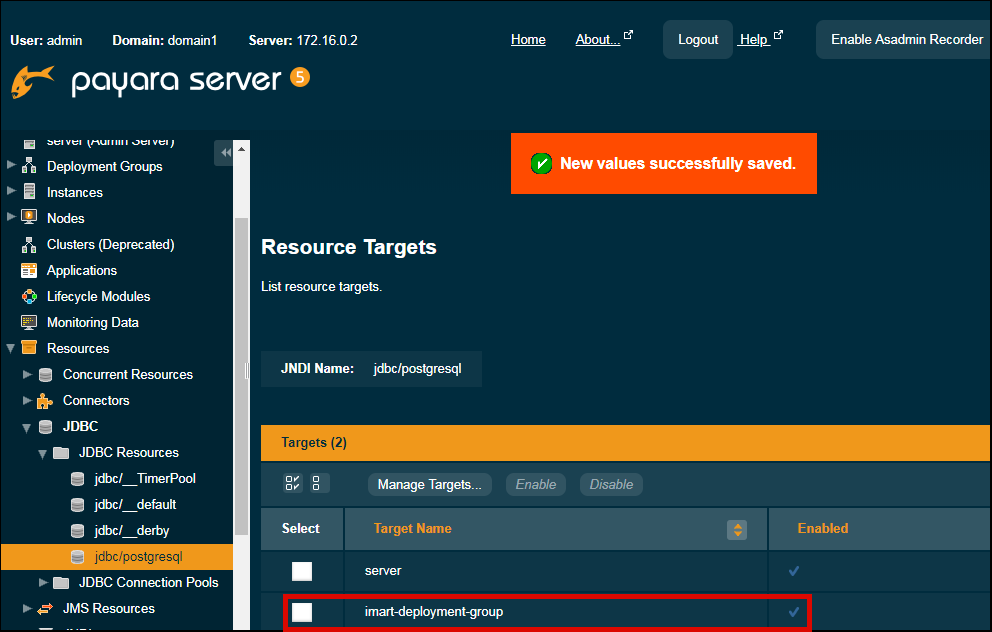Click the Lifecycle Modules icon
This screenshot has height=632, width=992.
pyautogui.click(x=29, y=296)
